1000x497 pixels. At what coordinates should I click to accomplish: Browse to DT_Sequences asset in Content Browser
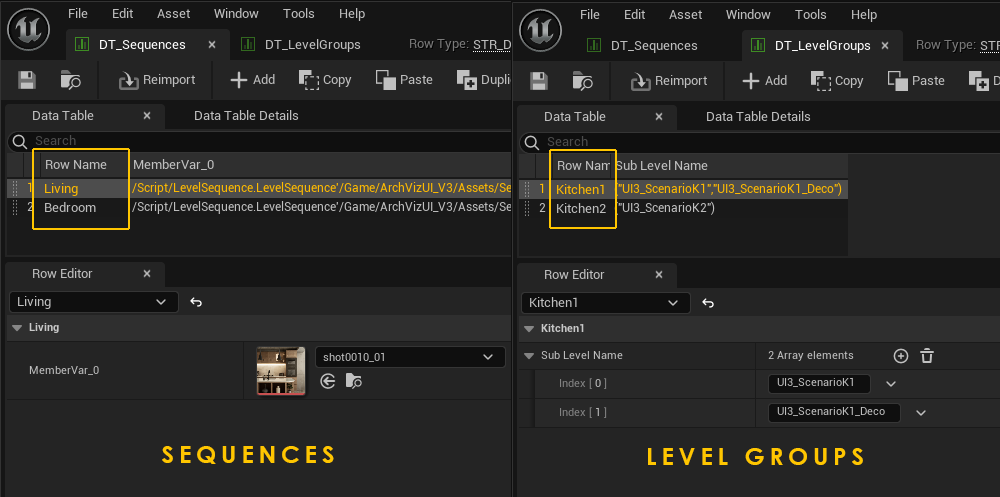[x=70, y=80]
